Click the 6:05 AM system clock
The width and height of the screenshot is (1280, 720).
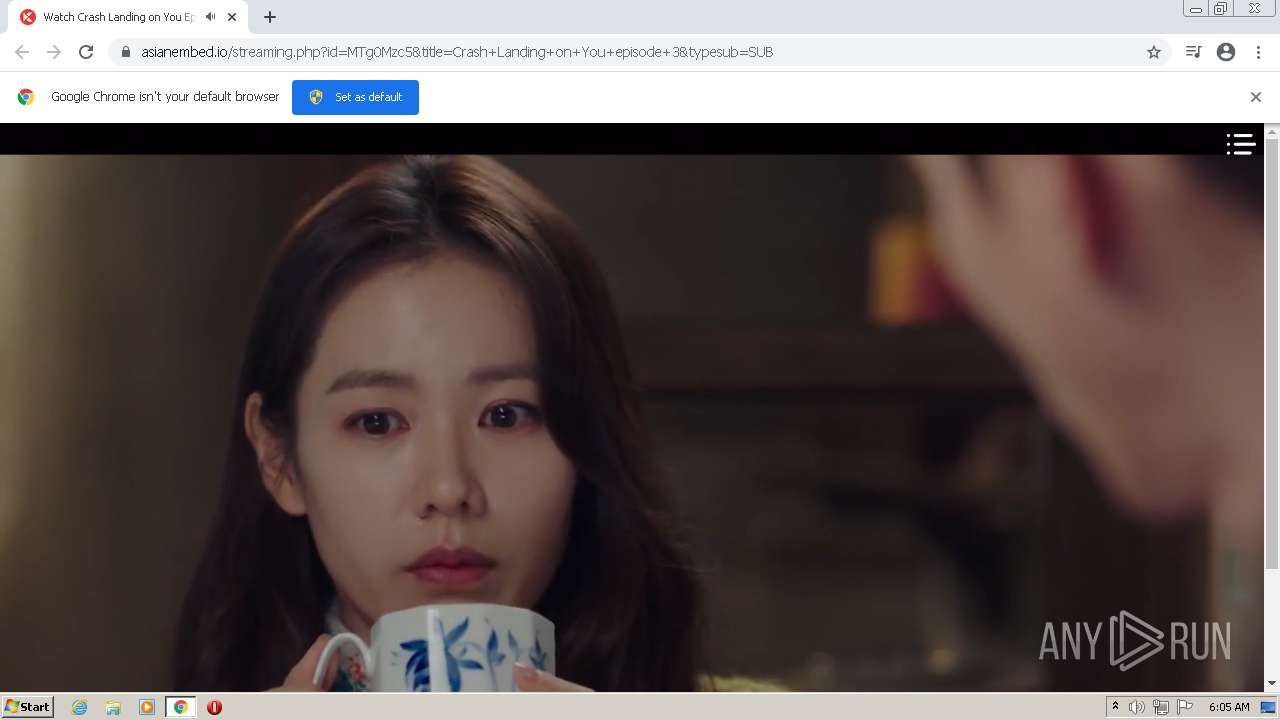(x=1229, y=707)
